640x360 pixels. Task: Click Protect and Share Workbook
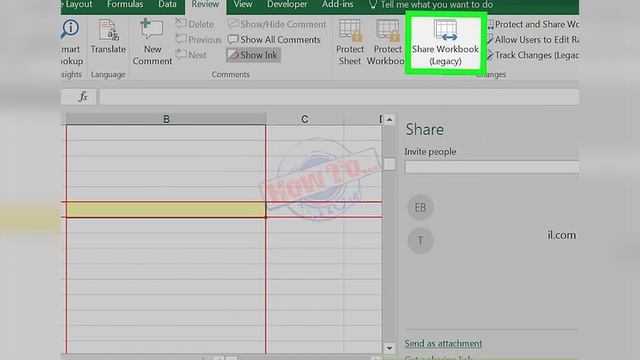[533, 24]
